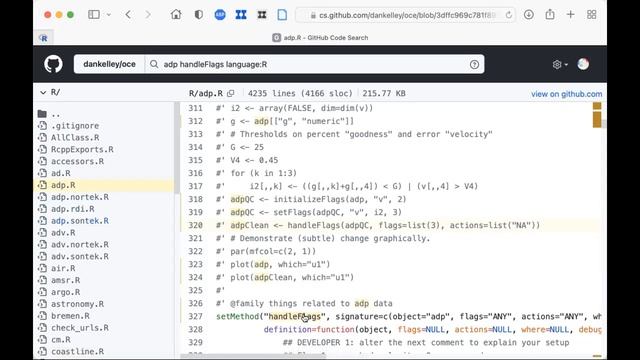Select the adp.R - GitHub Code Search tab
Screen dimensions: 640x360
320,38
